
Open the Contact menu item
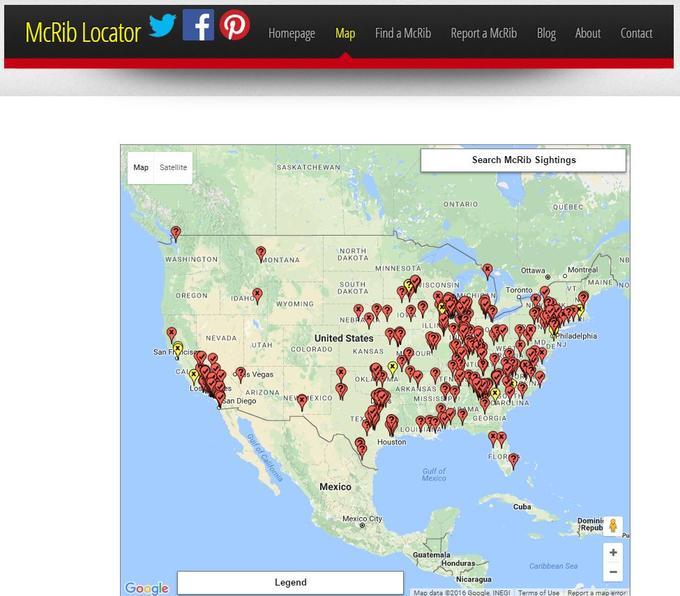636,33
